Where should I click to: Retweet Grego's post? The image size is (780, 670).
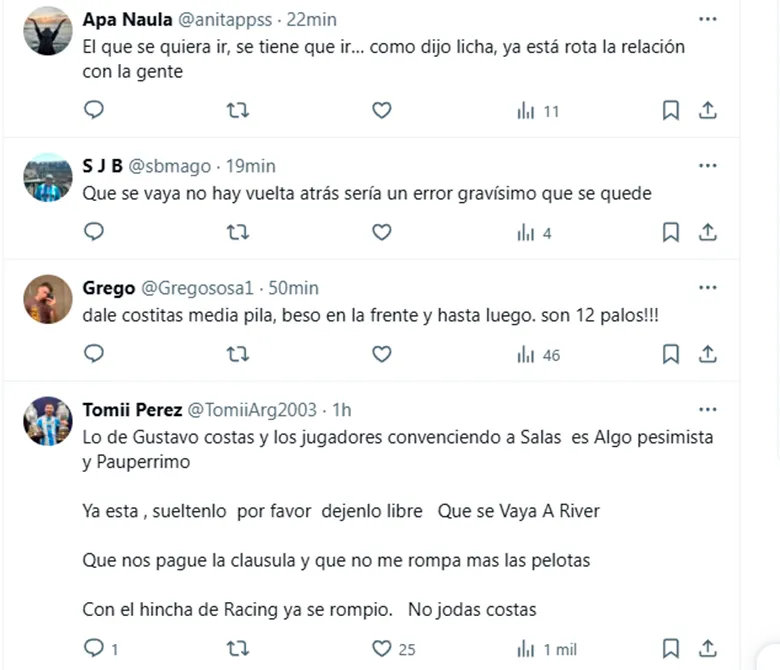pos(238,354)
